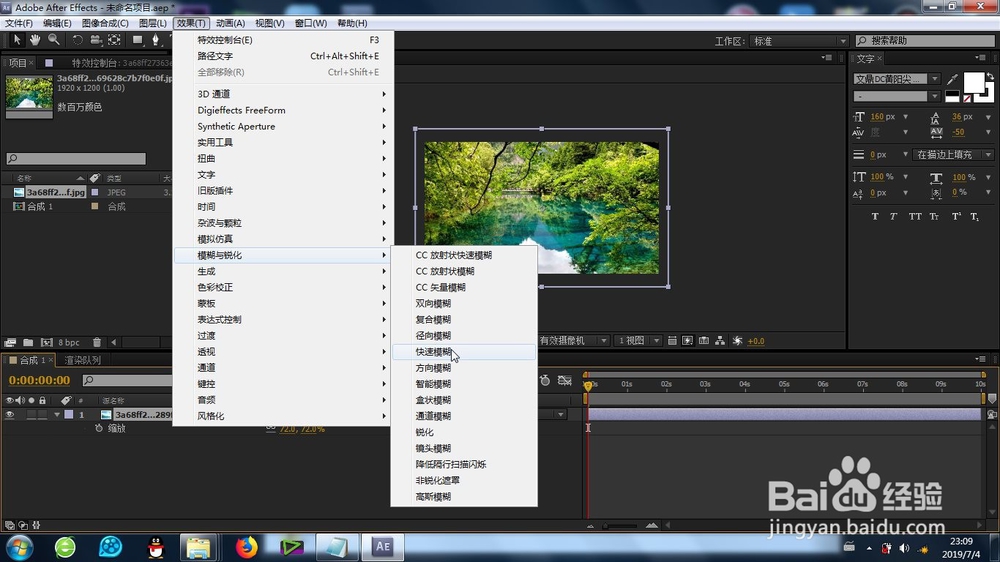Click the 8 bpc color depth button
This screenshot has width=1000, height=562.
69,343
